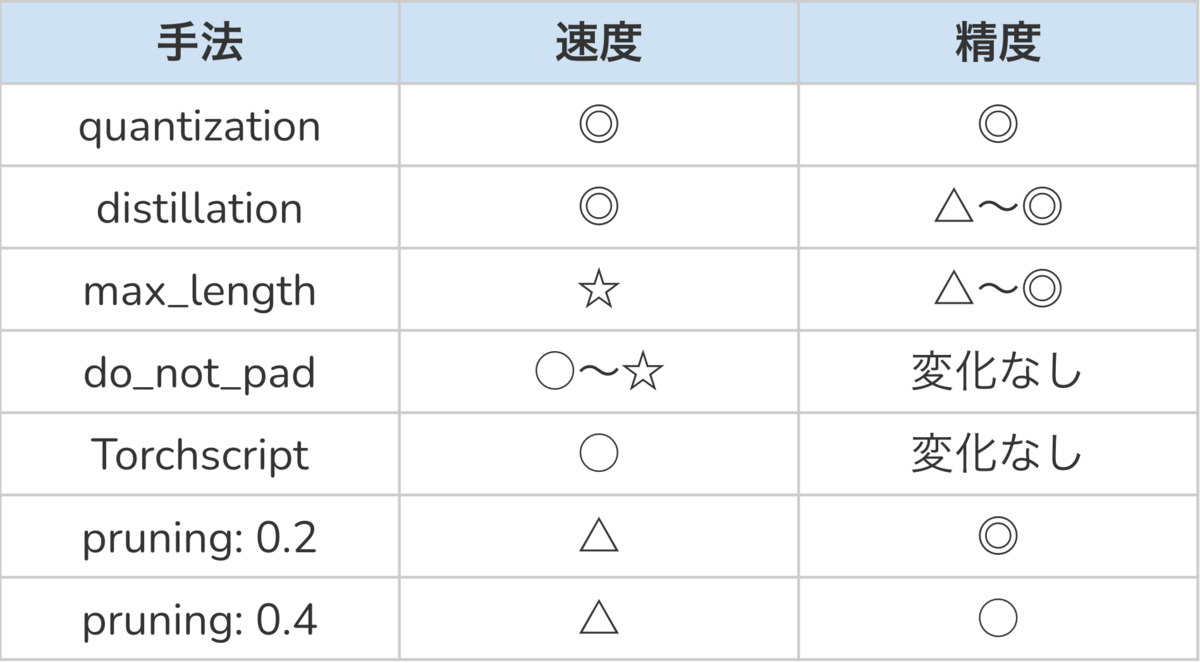Click the star symbol in max_length speed
The image size is (1200, 663).
coord(598,290)
